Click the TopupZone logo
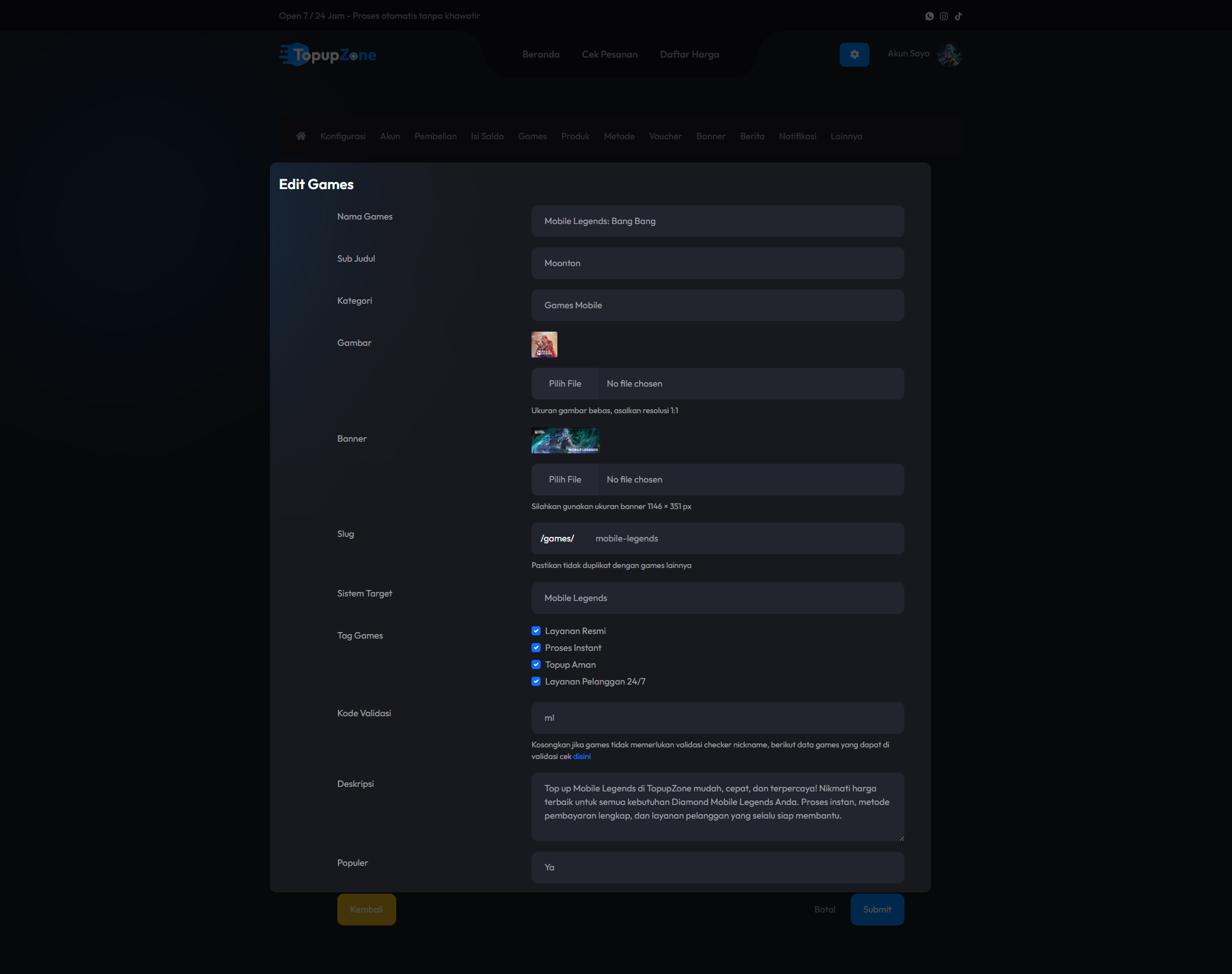This screenshot has width=1232, height=974. [x=328, y=55]
